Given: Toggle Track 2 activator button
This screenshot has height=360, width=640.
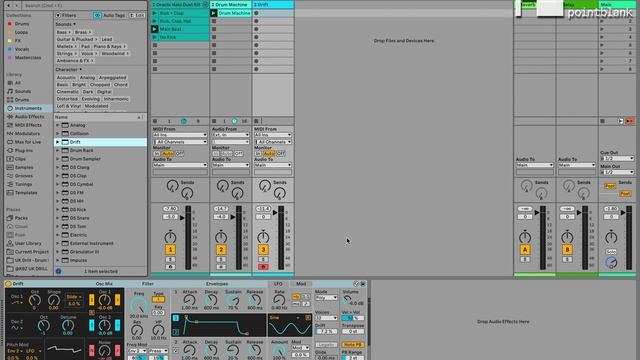Looking at the screenshot, I should click(221, 249).
